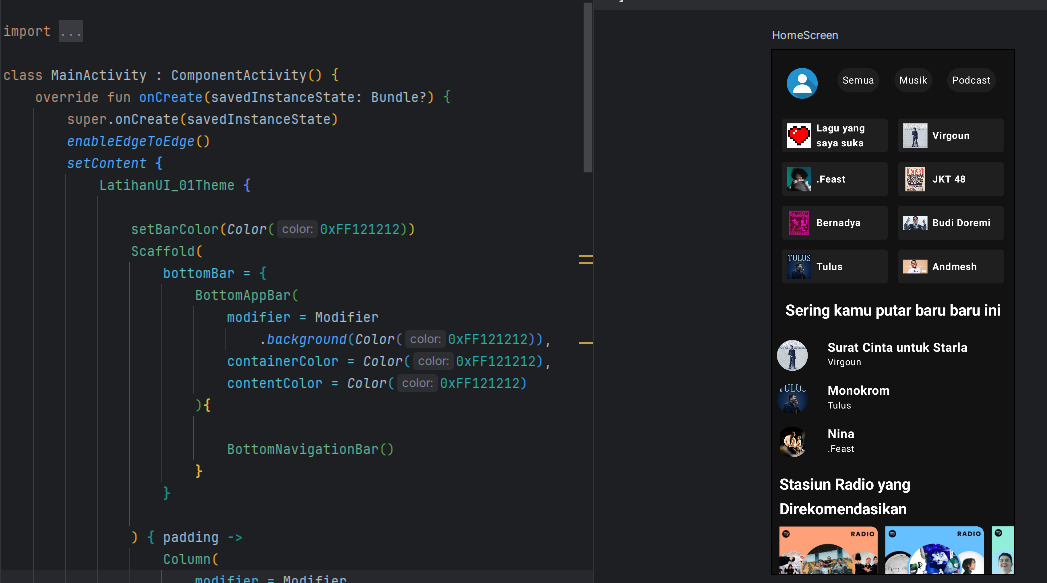Click the Virgoun album cover icon
1047x583 pixels.
[914, 136]
